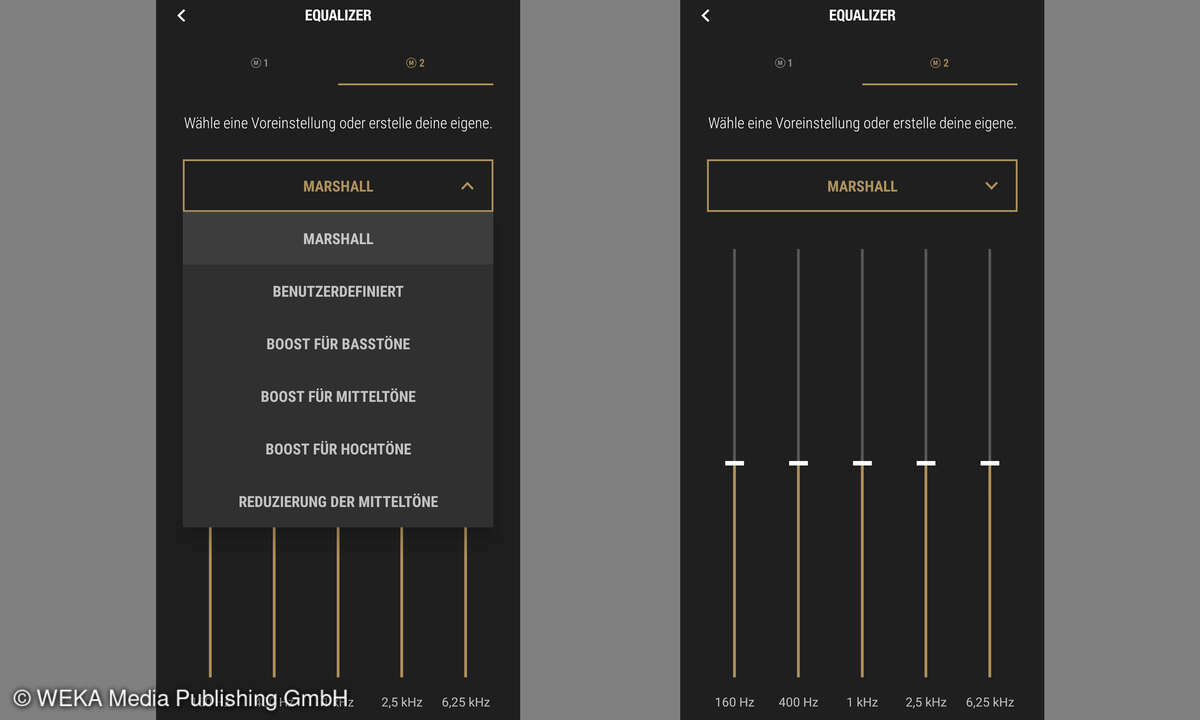Select MARSHALL preset from the list
The width and height of the screenshot is (1200, 720).
pos(338,239)
